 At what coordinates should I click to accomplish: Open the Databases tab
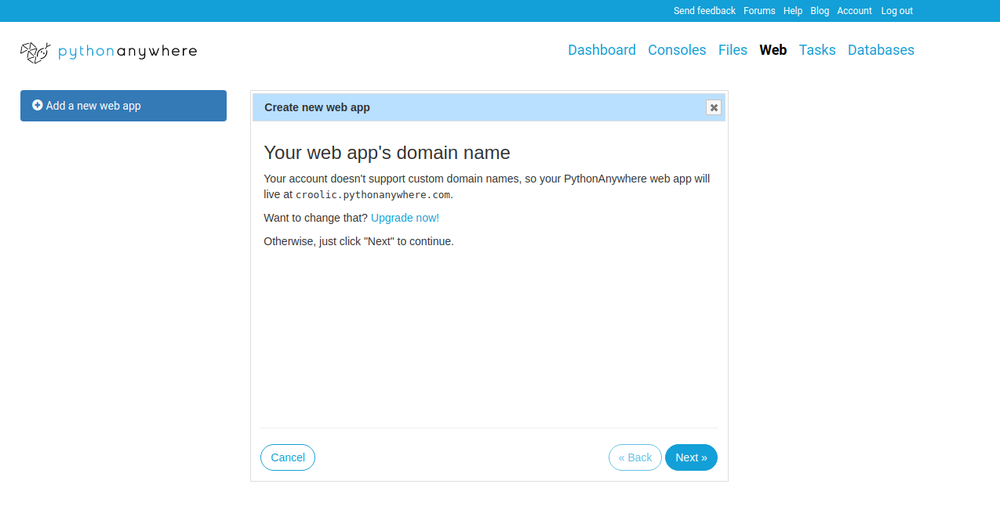point(881,50)
